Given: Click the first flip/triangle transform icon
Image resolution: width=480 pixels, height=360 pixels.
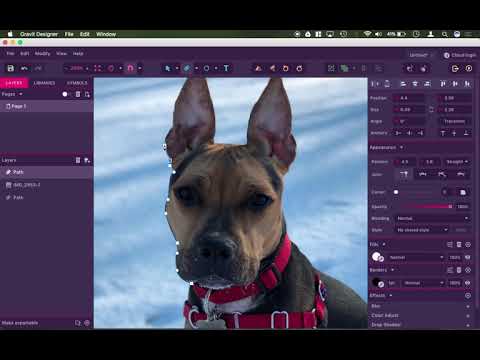Looking at the screenshot, I should click(258, 68).
